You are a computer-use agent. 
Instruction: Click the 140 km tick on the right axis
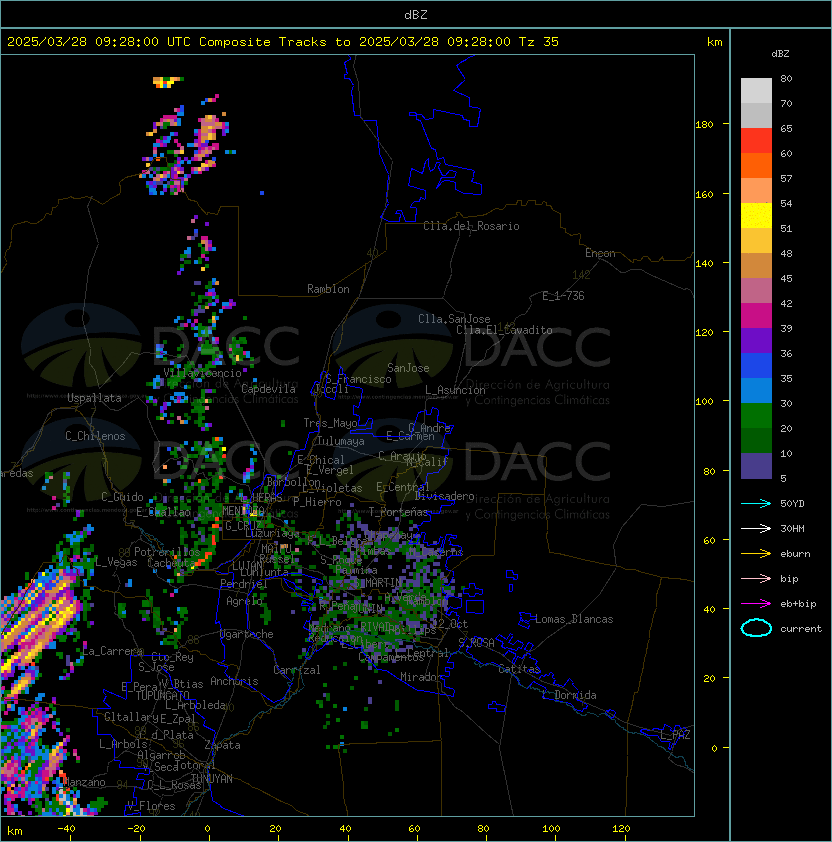[x=704, y=263]
